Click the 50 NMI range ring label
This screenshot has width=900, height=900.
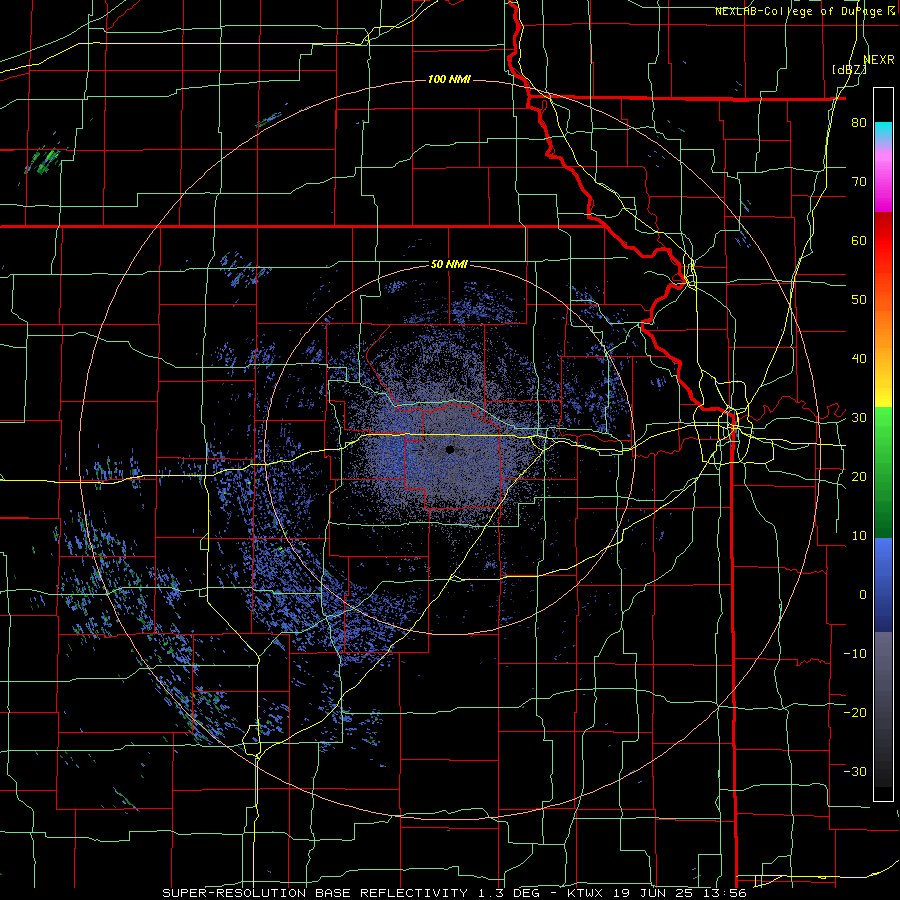449,264
